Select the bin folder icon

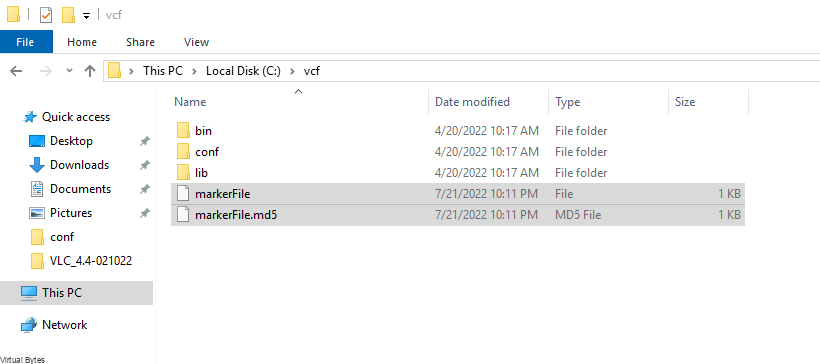point(183,131)
